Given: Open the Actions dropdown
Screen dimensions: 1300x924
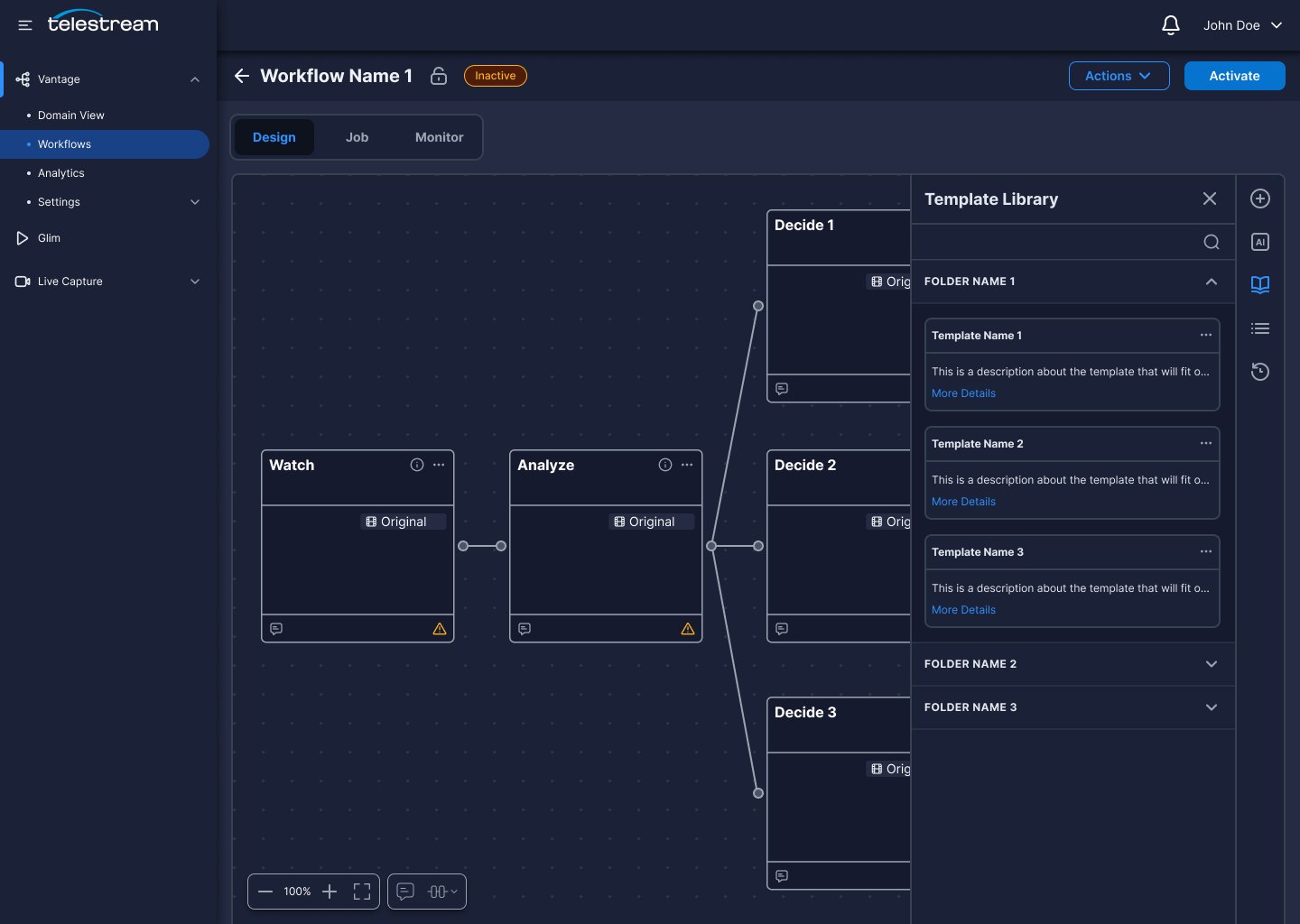Looking at the screenshot, I should [x=1119, y=76].
